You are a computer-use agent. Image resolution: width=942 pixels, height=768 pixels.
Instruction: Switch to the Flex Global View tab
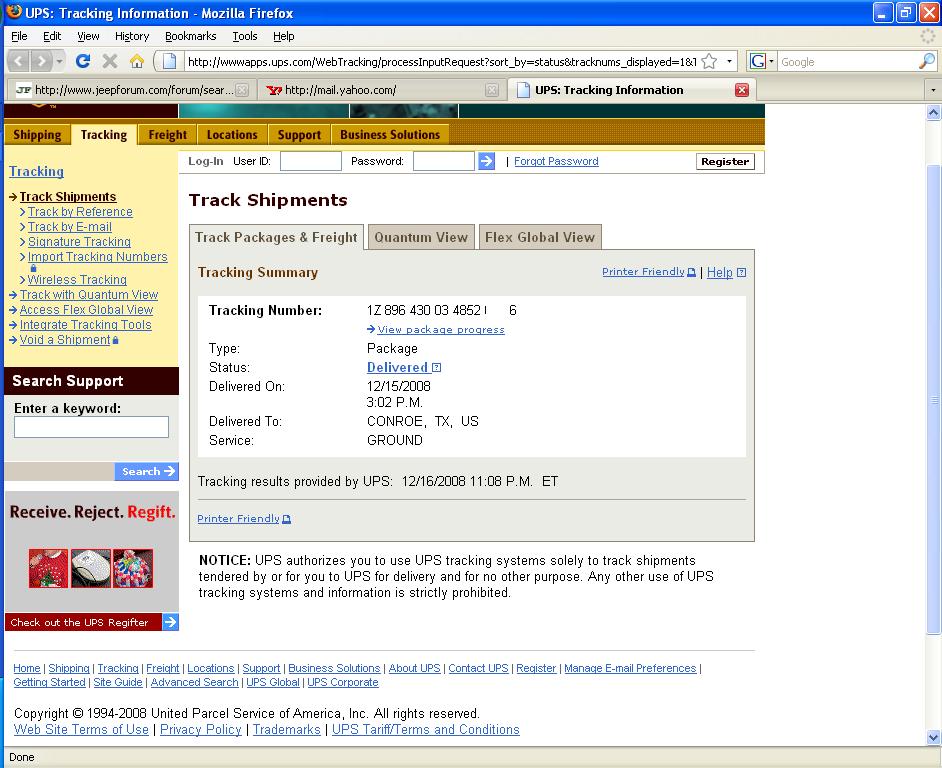pyautogui.click(x=540, y=237)
